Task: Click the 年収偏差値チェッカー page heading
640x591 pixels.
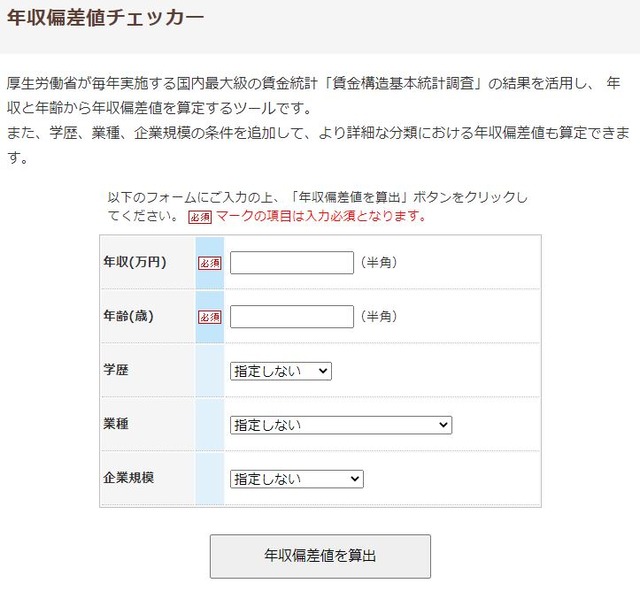Action: 105,18
